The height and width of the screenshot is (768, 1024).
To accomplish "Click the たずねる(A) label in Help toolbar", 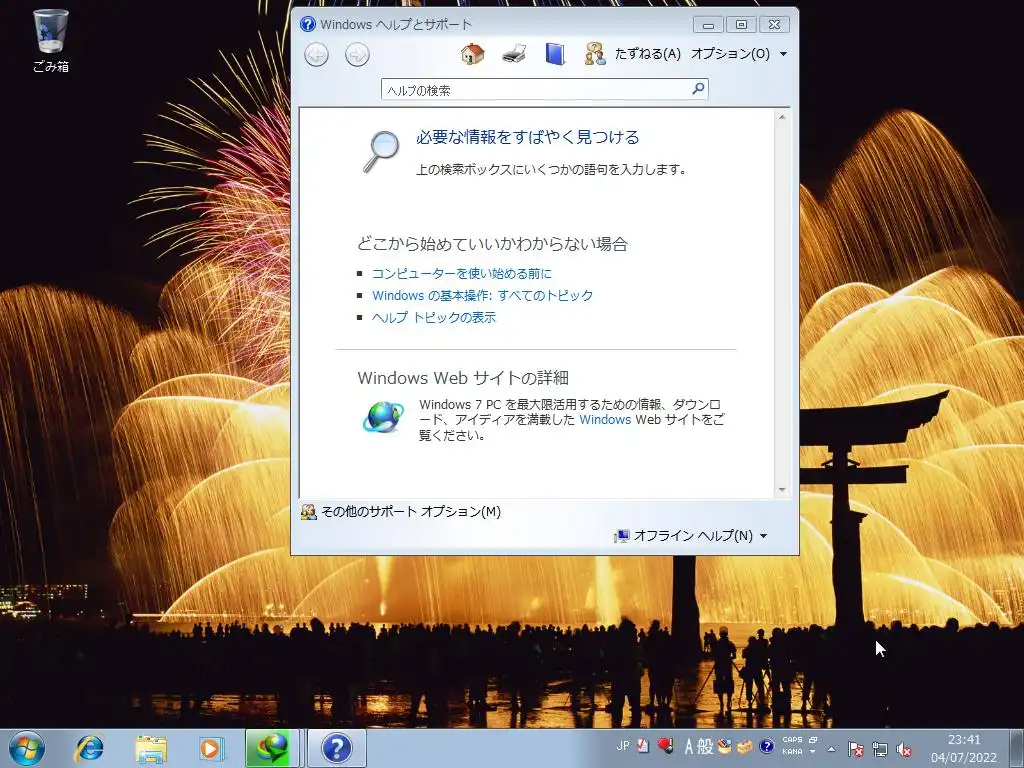I will click(x=648, y=54).
